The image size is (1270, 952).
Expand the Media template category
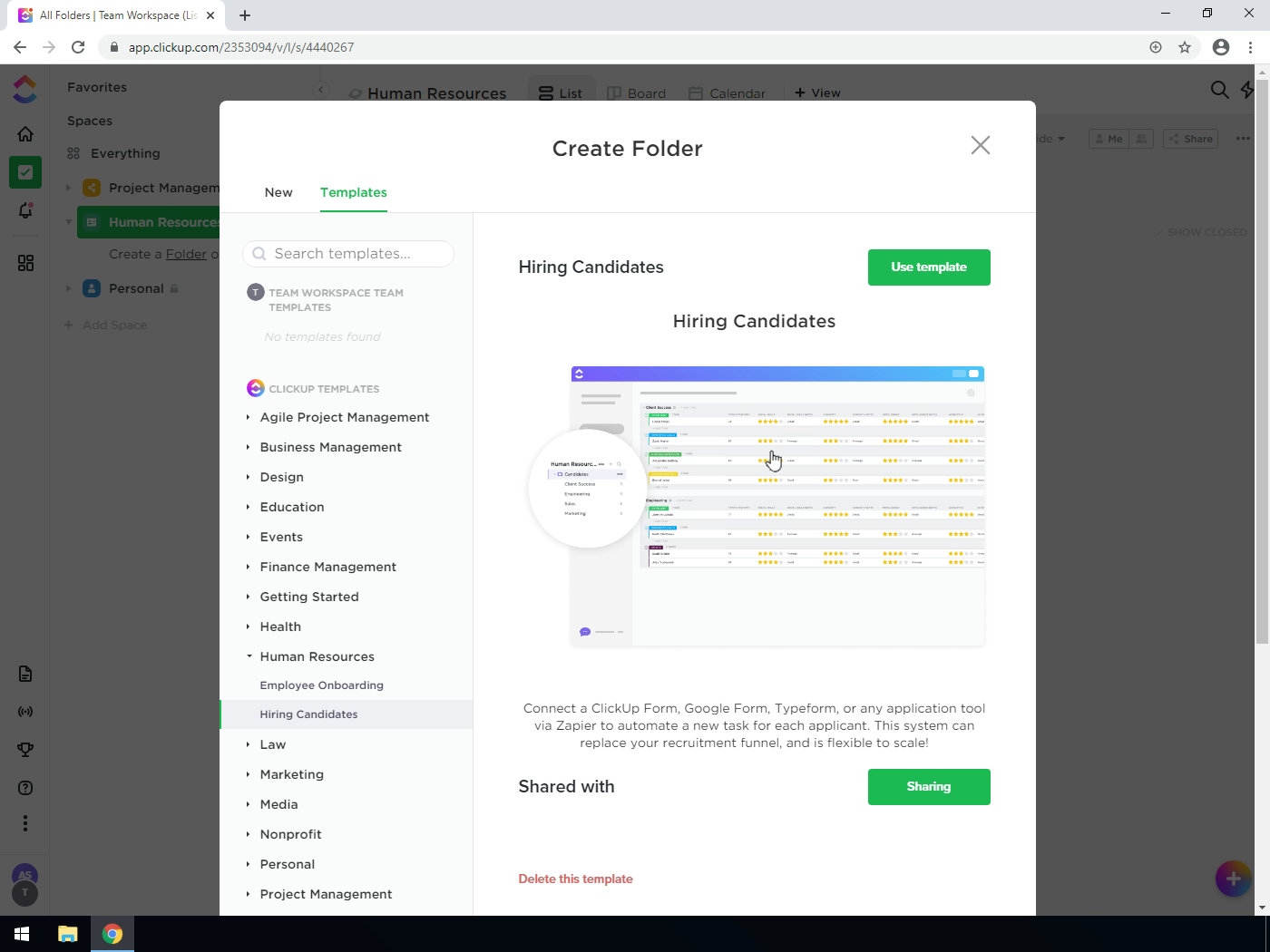point(278,804)
